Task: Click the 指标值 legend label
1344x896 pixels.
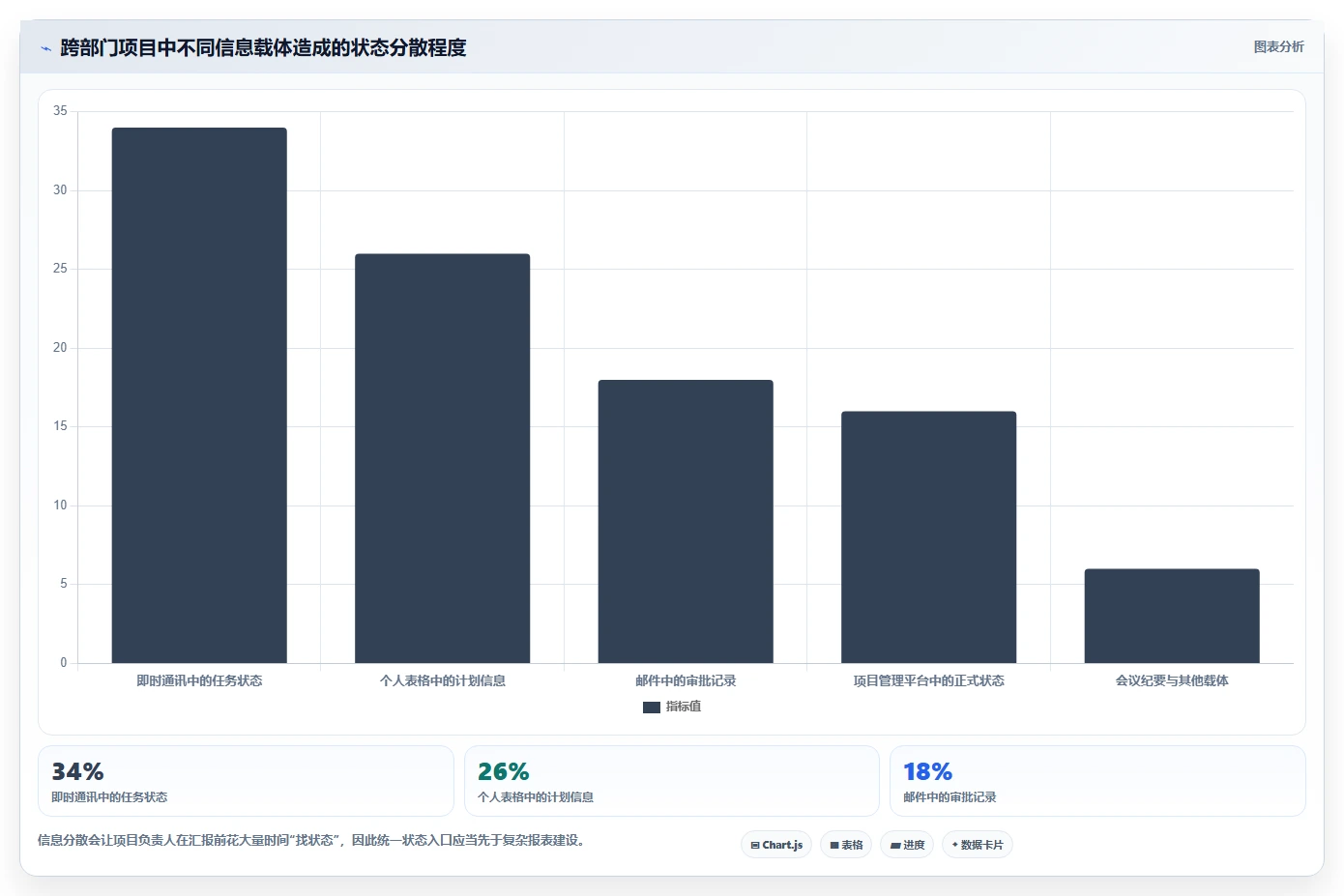Action: [x=684, y=707]
